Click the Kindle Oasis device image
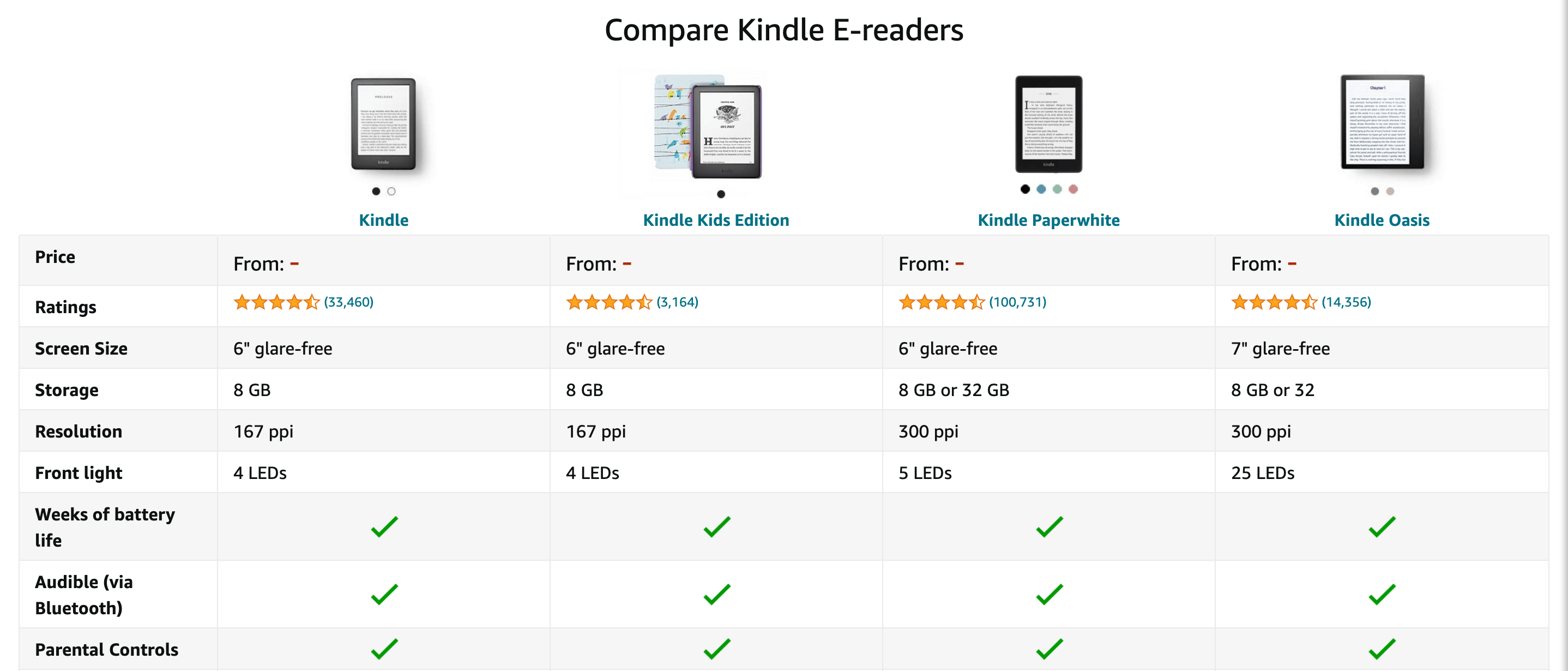Viewport: 1568px width, 671px height. pos(1382,123)
